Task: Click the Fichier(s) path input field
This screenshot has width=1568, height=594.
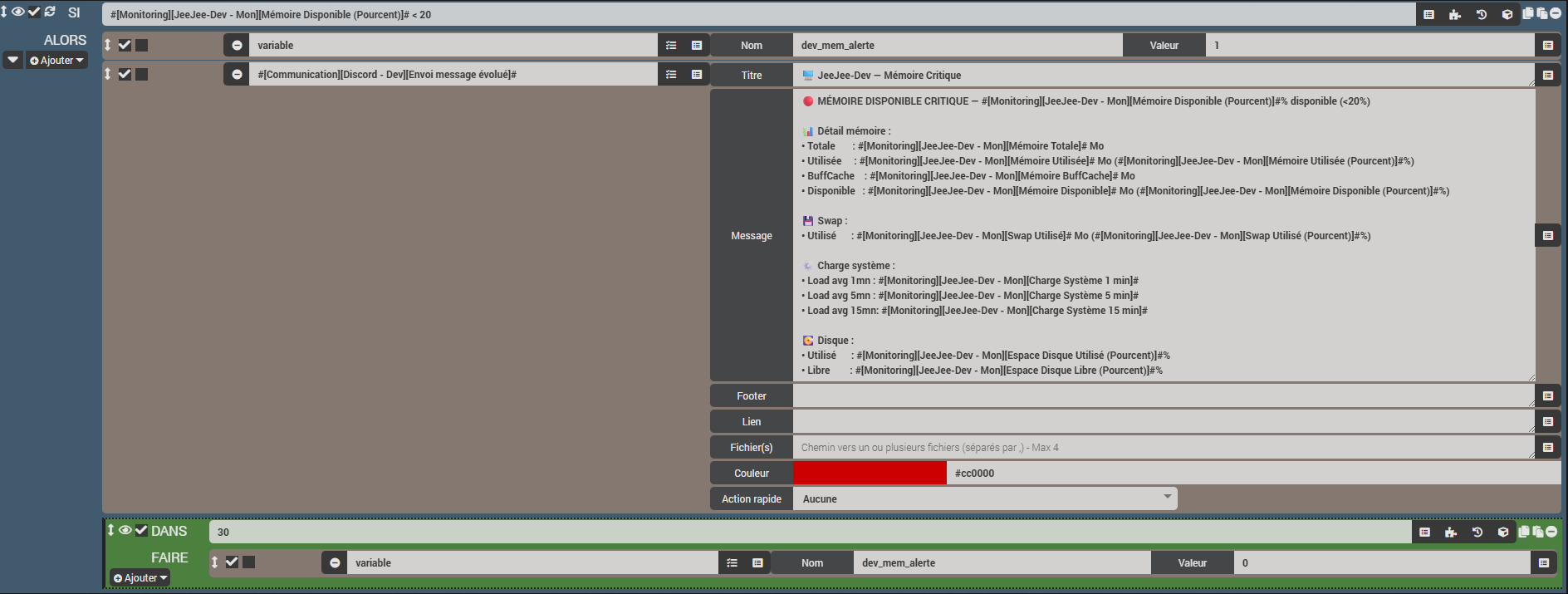Action: click(x=1164, y=448)
